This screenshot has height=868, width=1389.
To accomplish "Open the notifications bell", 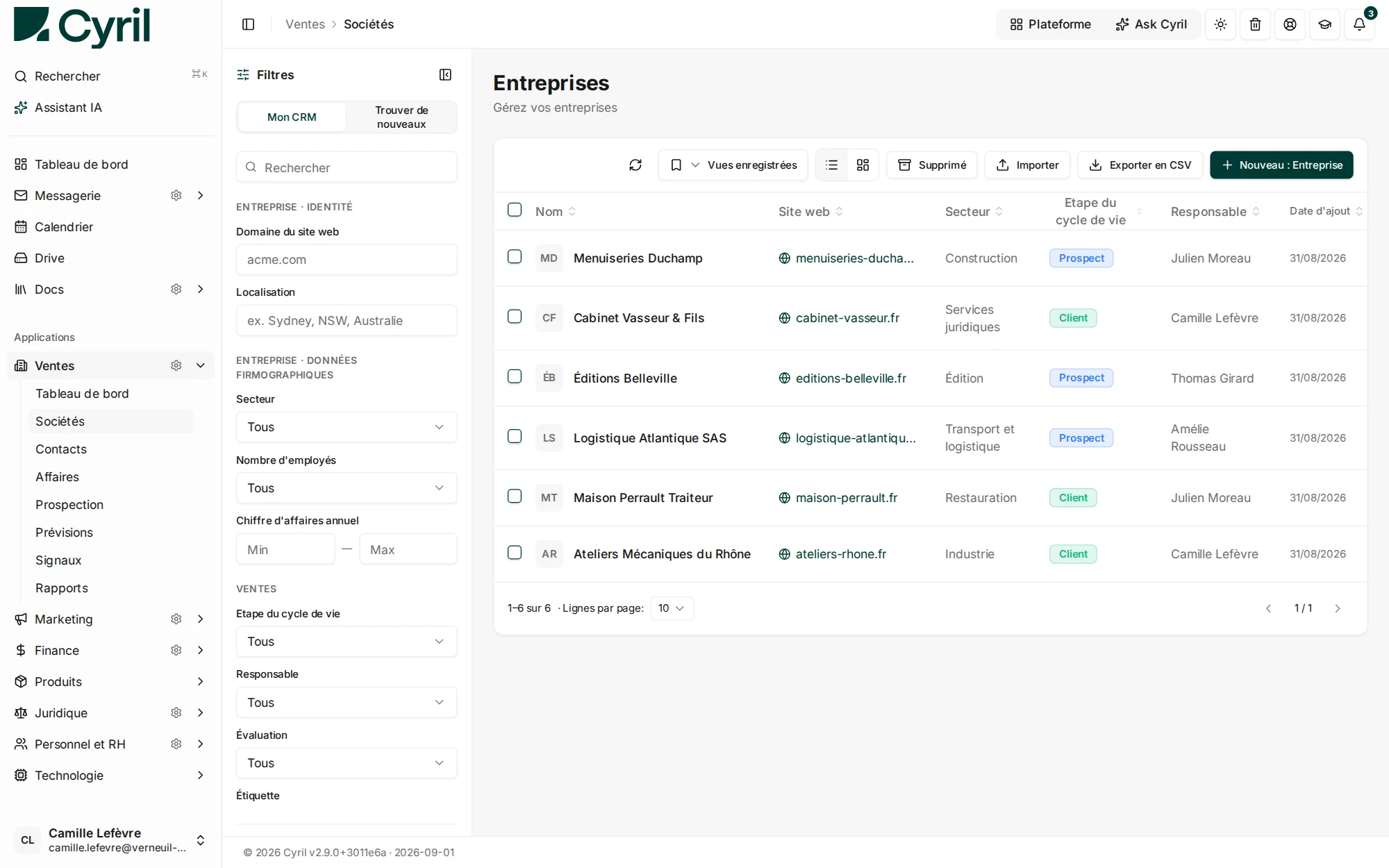I will [x=1359, y=24].
